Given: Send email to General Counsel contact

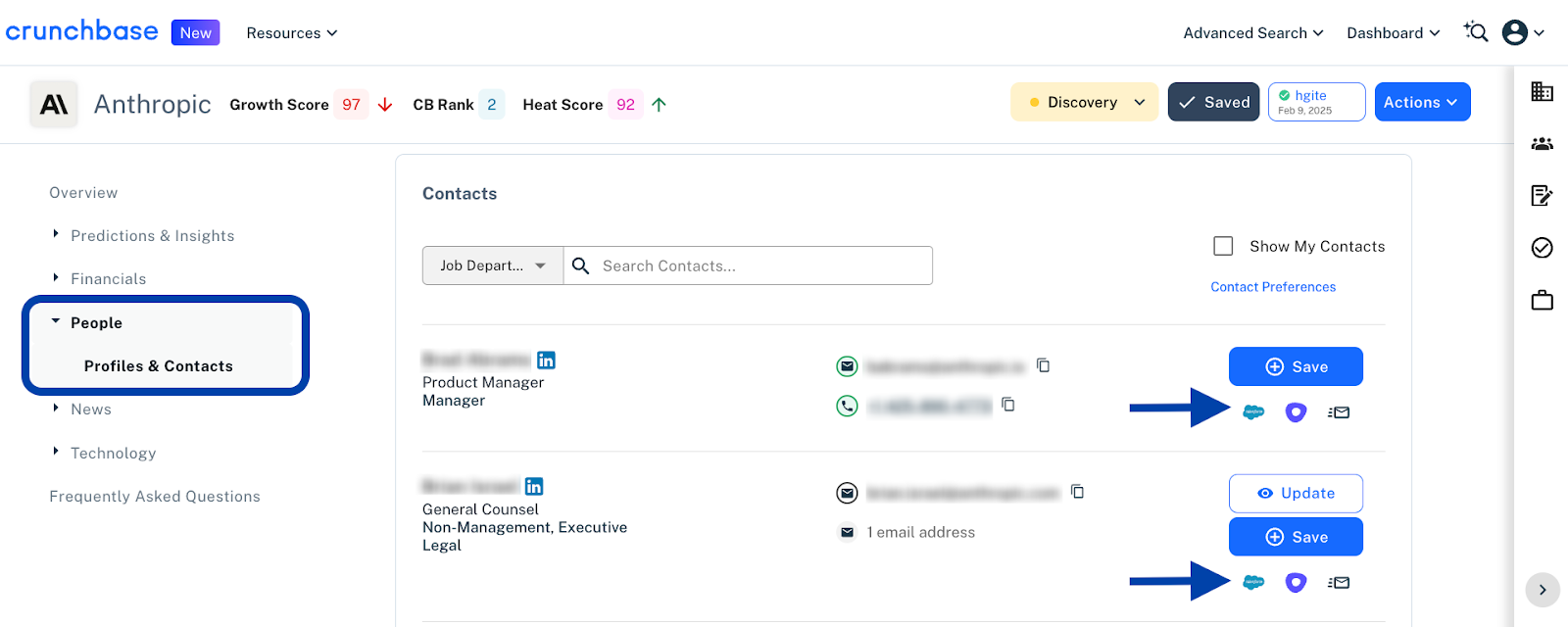Looking at the screenshot, I should point(1339,582).
